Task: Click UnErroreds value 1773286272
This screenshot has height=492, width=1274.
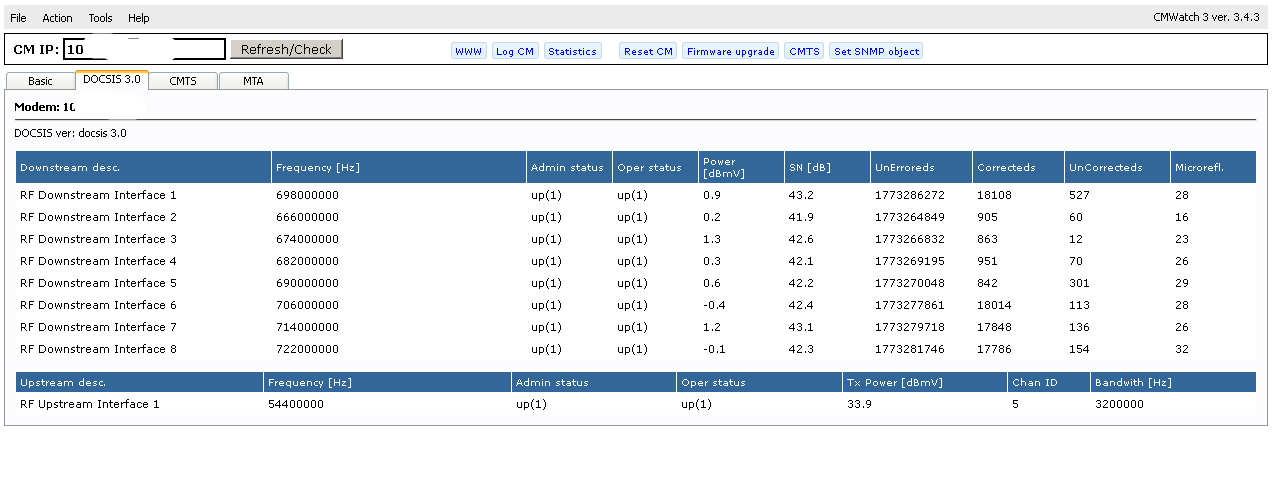Action: 909,195
